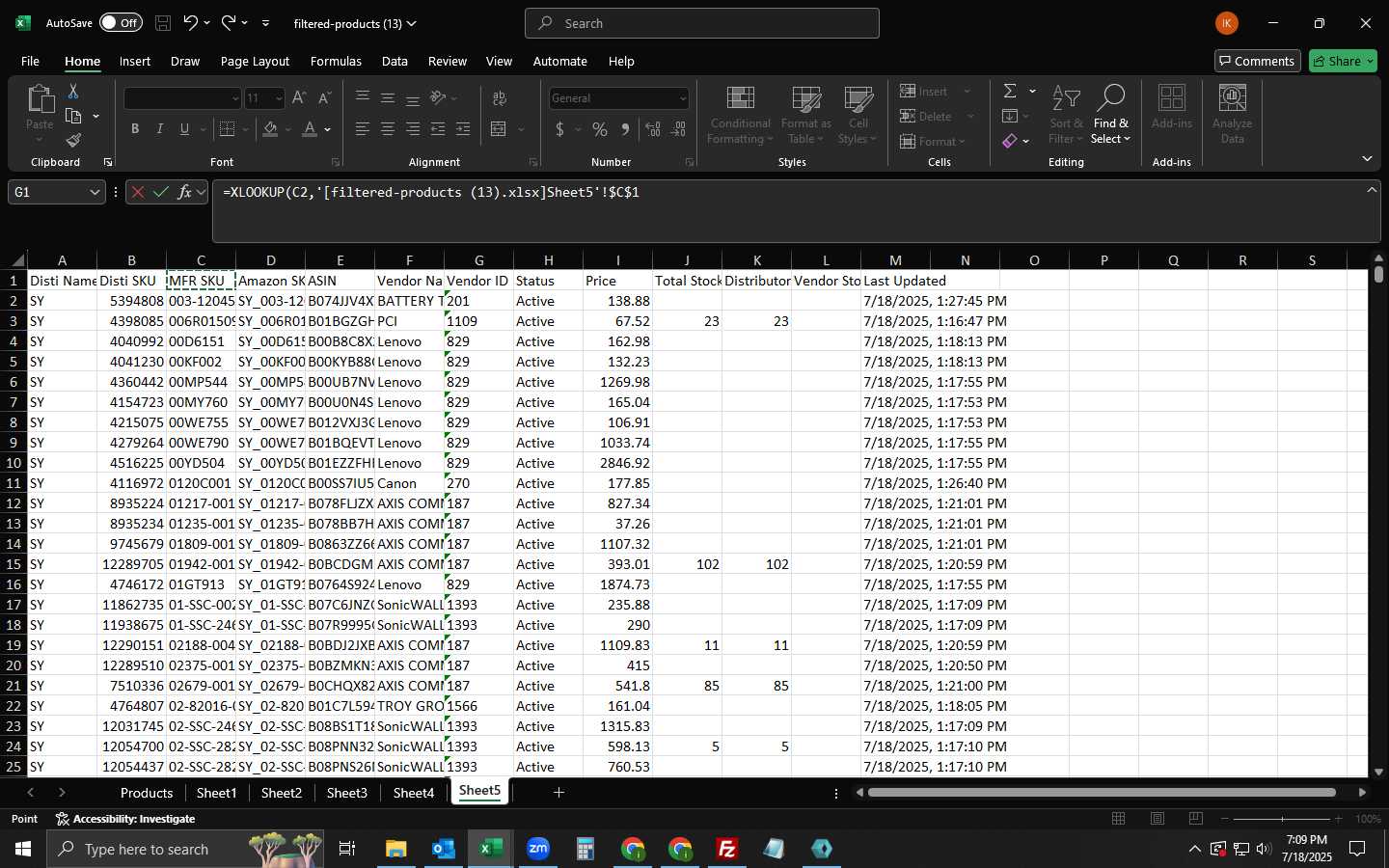Click the Accessibility: Investigate status item
The width and height of the screenshot is (1389, 868).
pyautogui.click(x=125, y=819)
